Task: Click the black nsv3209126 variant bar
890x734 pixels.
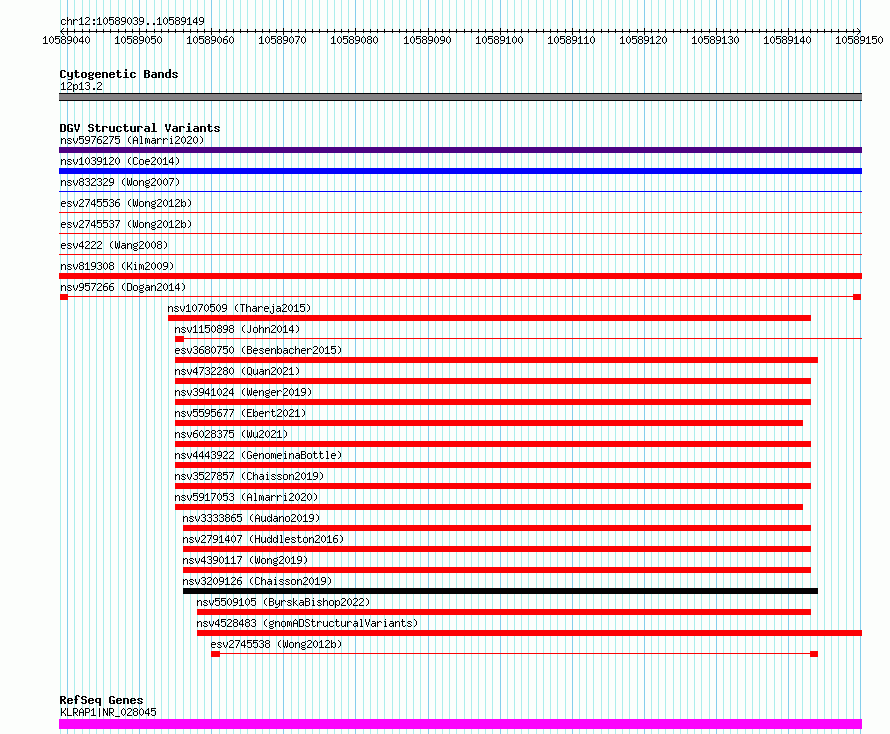Action: tap(500, 591)
